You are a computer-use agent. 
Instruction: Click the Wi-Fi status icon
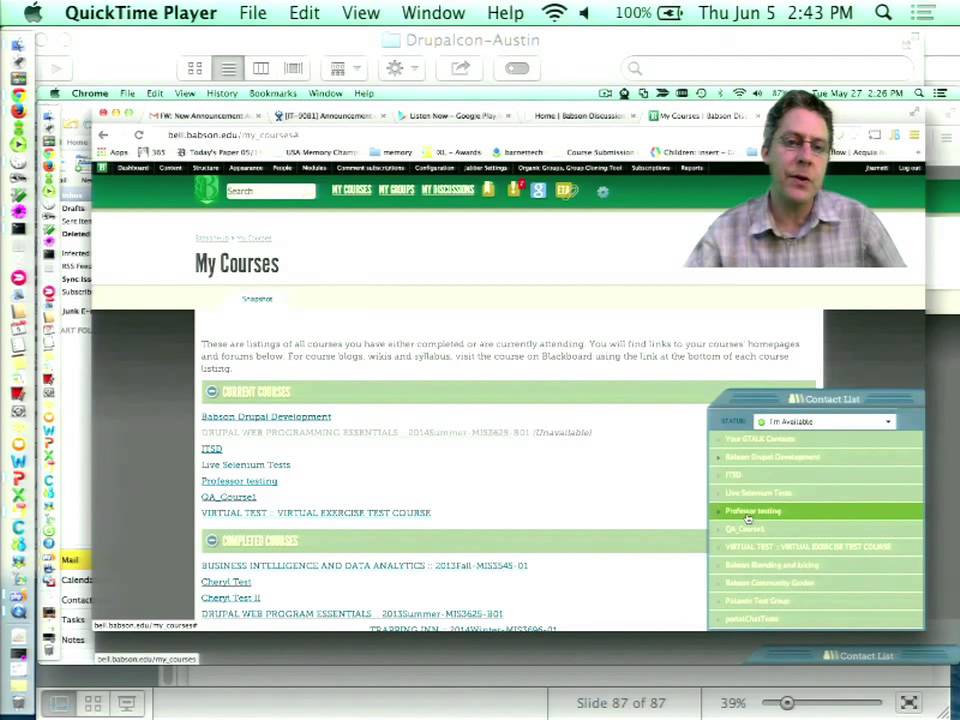(554, 13)
